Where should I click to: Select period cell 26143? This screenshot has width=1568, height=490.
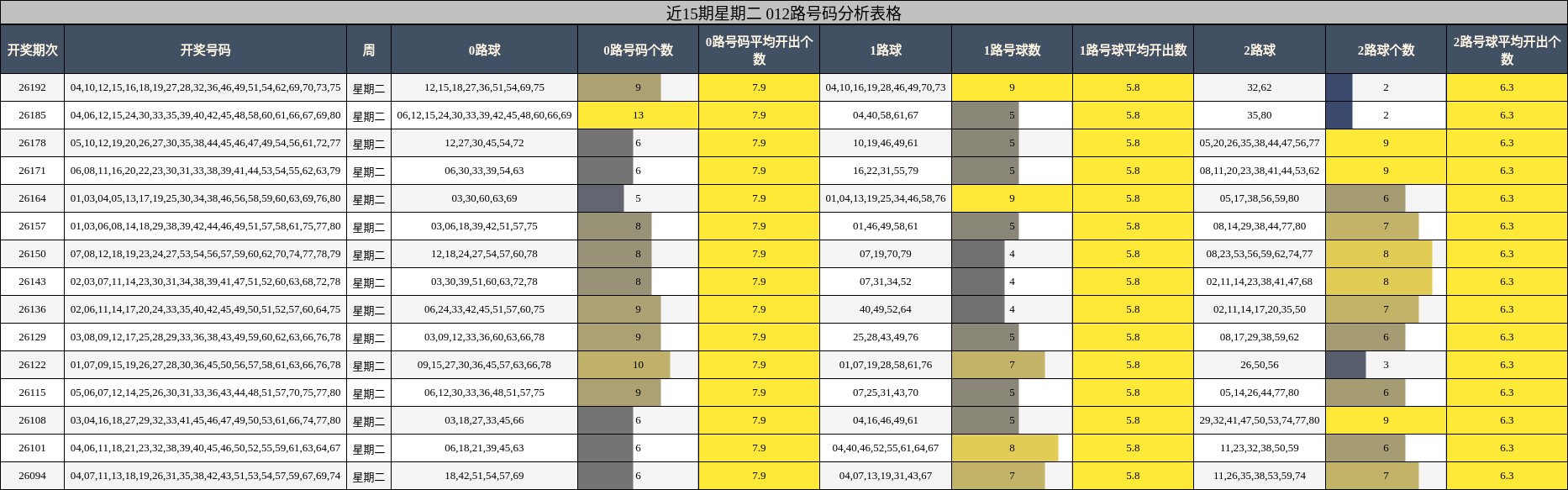[x=32, y=282]
